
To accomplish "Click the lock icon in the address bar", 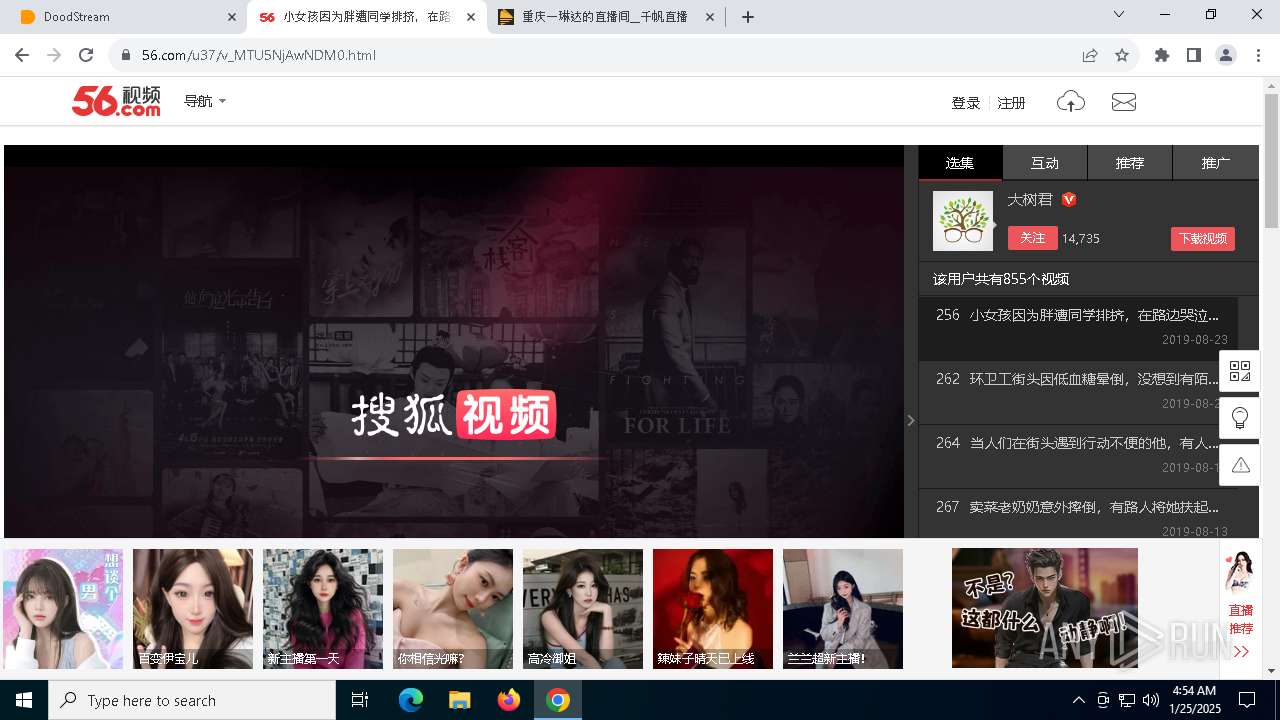I will coord(126,55).
